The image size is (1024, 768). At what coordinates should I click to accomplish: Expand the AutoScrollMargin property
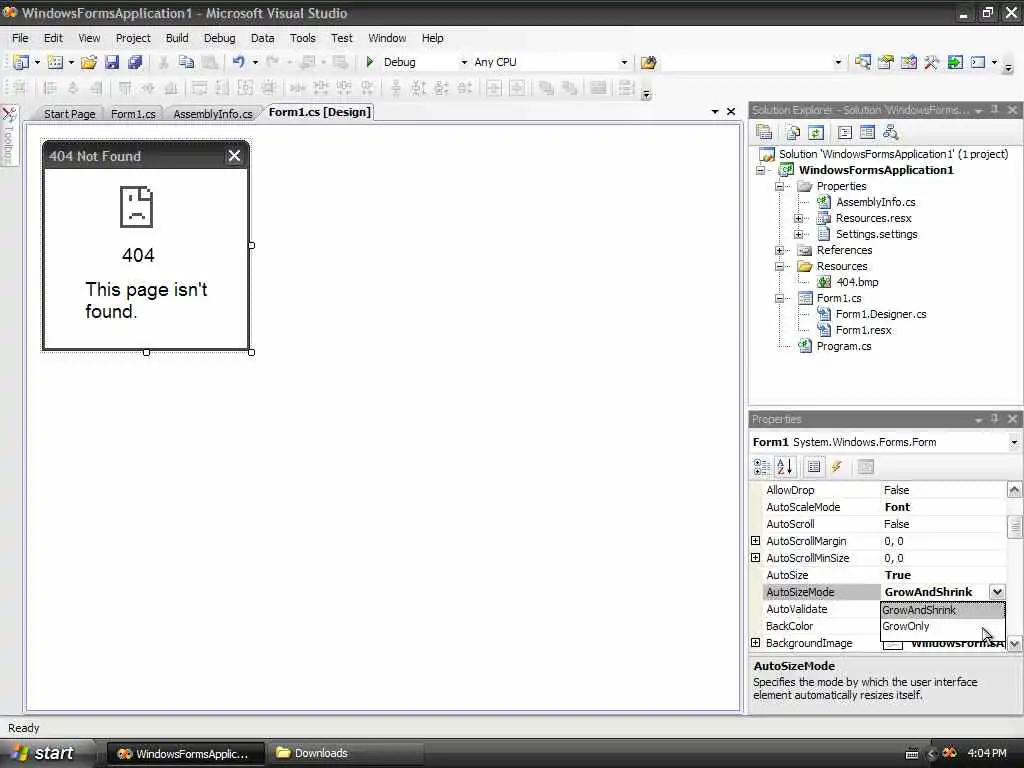click(x=756, y=541)
